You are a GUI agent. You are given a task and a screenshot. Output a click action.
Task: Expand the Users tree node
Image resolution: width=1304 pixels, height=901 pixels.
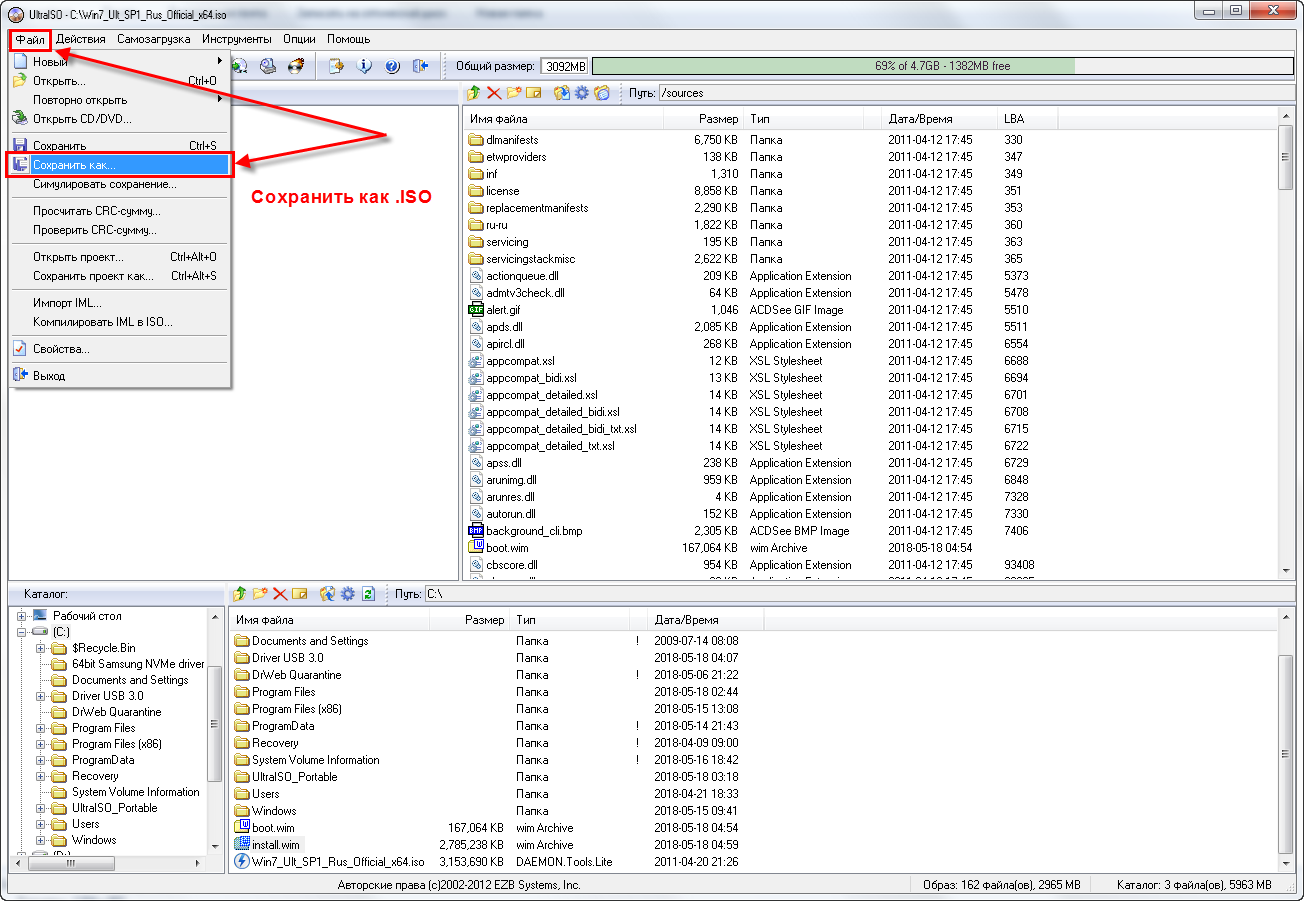[x=41, y=824]
